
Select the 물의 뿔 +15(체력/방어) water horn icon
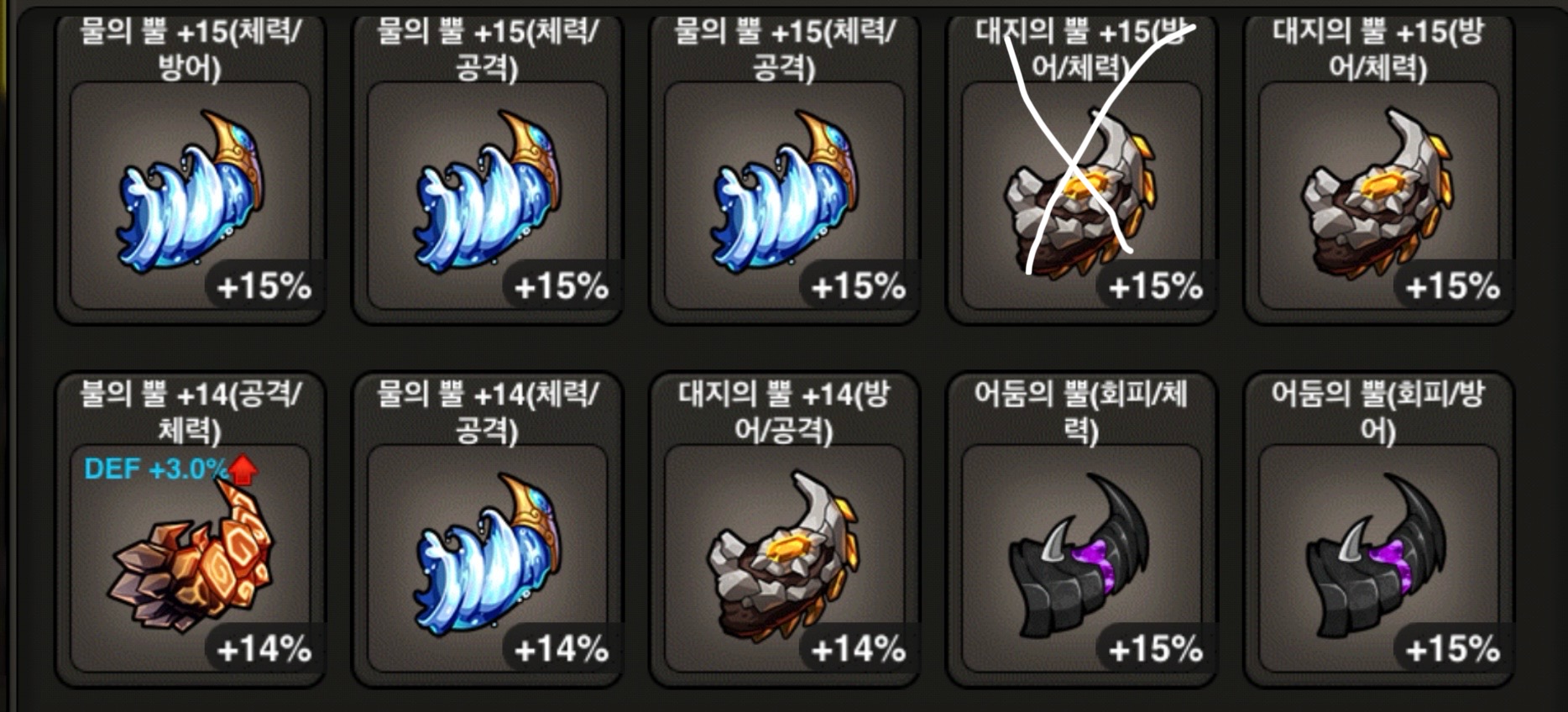point(190,191)
